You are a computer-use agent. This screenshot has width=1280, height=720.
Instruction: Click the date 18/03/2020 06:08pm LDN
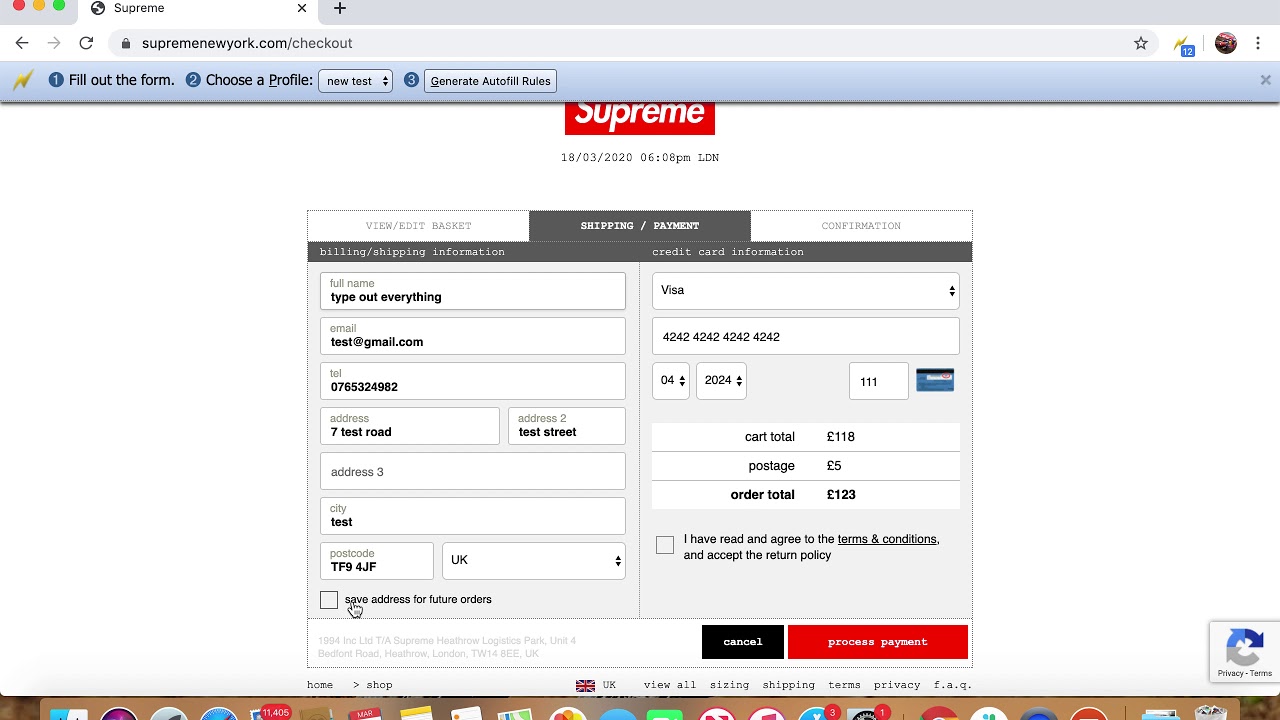pyautogui.click(x=640, y=158)
